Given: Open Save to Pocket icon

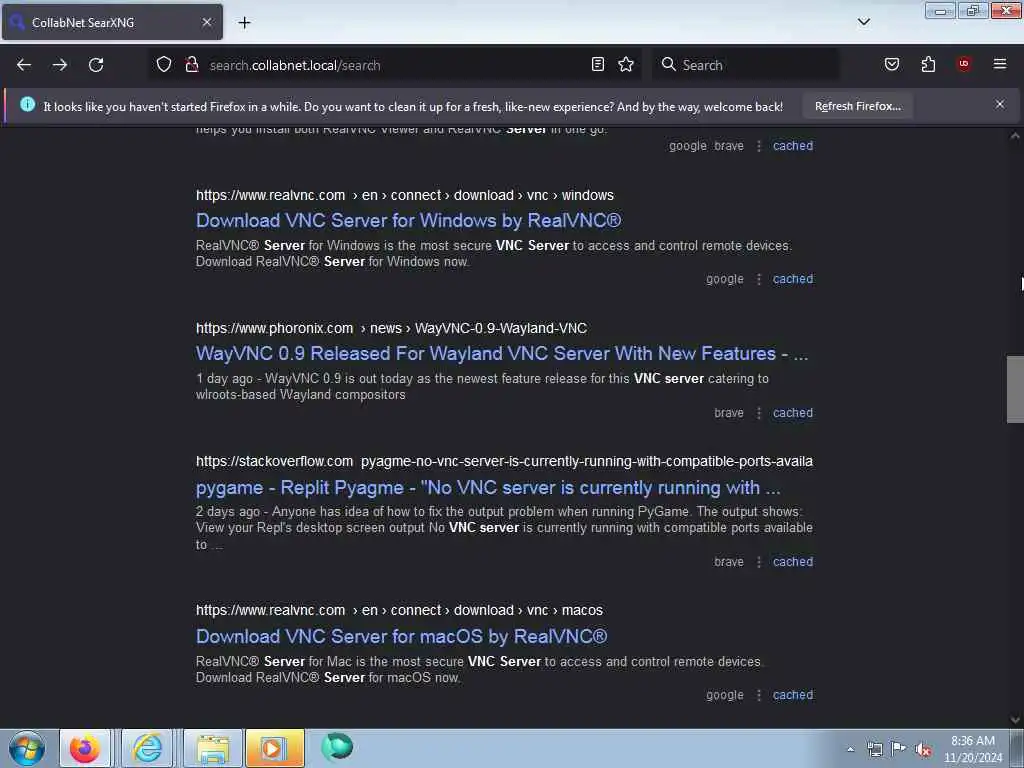Looking at the screenshot, I should point(892,64).
